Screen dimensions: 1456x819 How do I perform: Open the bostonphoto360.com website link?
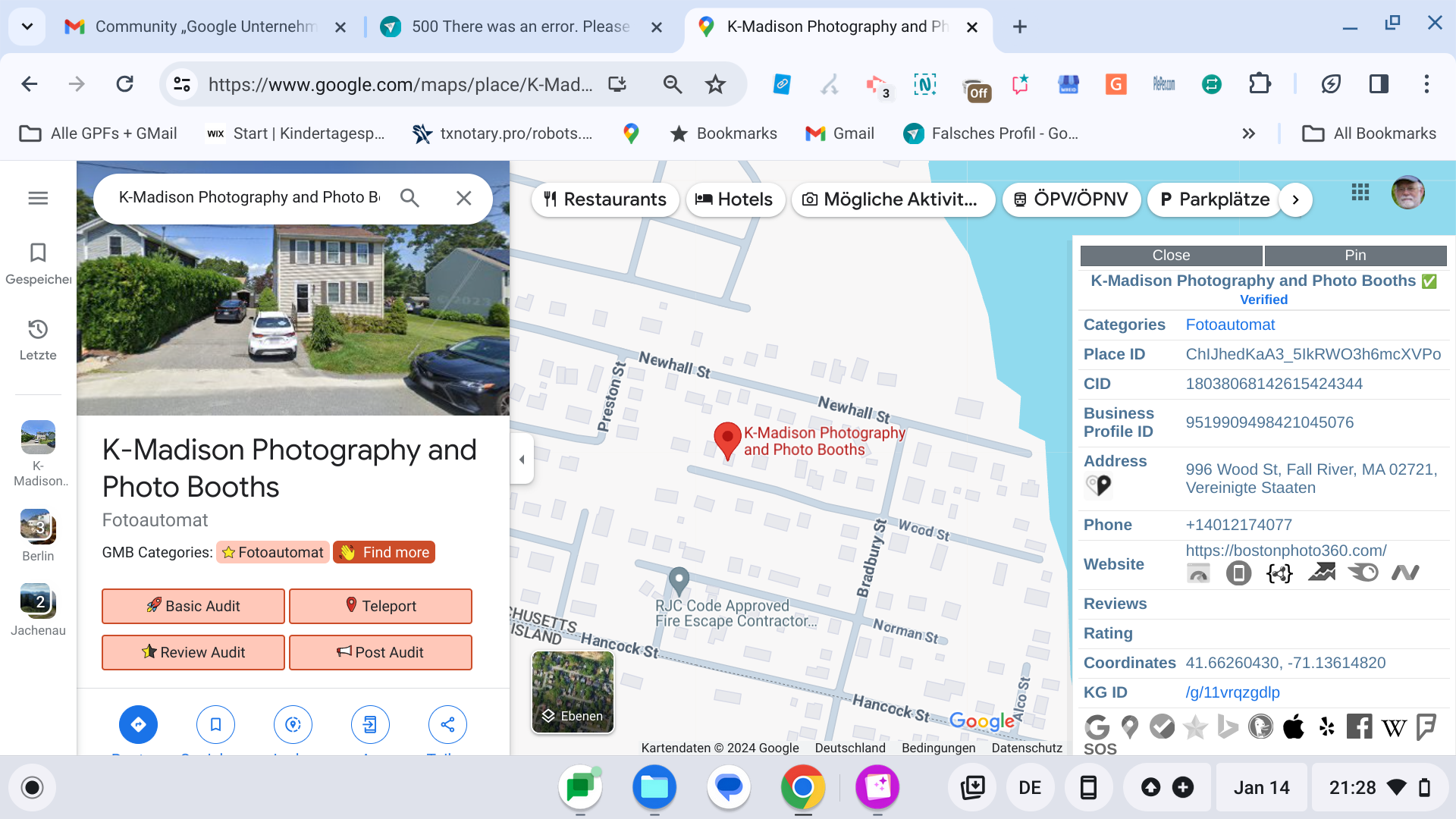(1285, 551)
